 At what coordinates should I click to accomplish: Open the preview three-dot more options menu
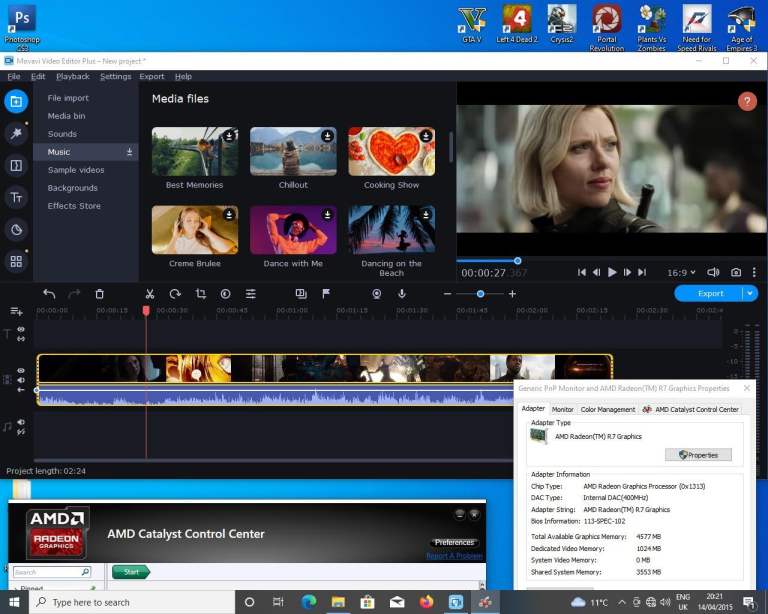[x=756, y=272]
